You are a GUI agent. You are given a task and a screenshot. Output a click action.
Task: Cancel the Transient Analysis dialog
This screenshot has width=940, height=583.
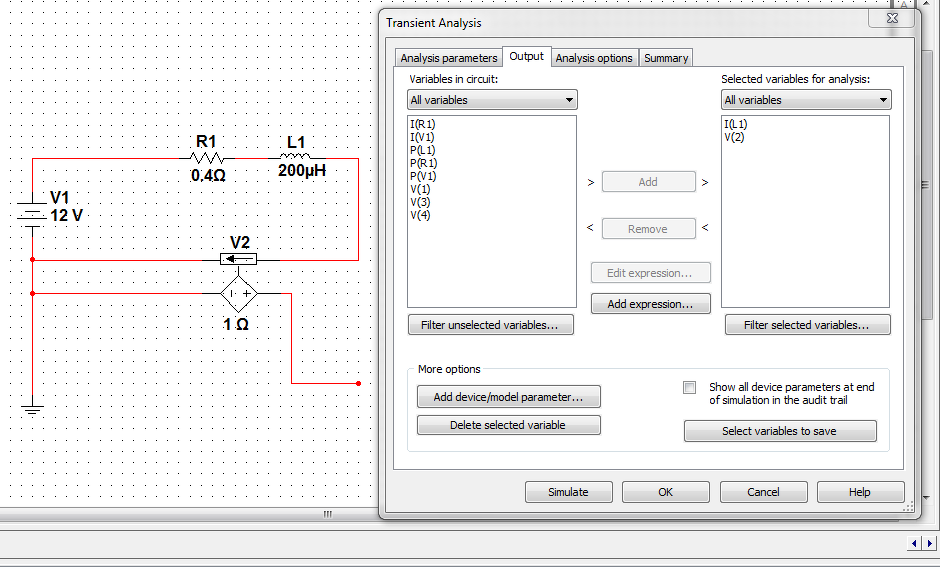[x=763, y=492]
